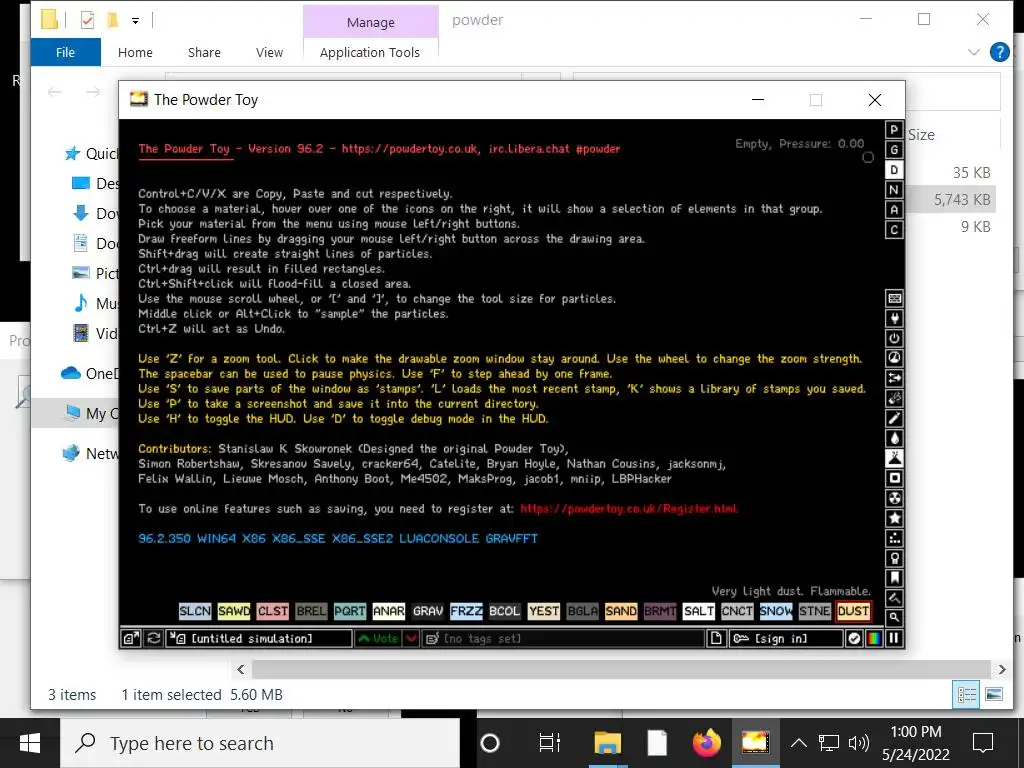The width and height of the screenshot is (1024, 768).
Task: Toggle the P quick option
Action: 894,130
